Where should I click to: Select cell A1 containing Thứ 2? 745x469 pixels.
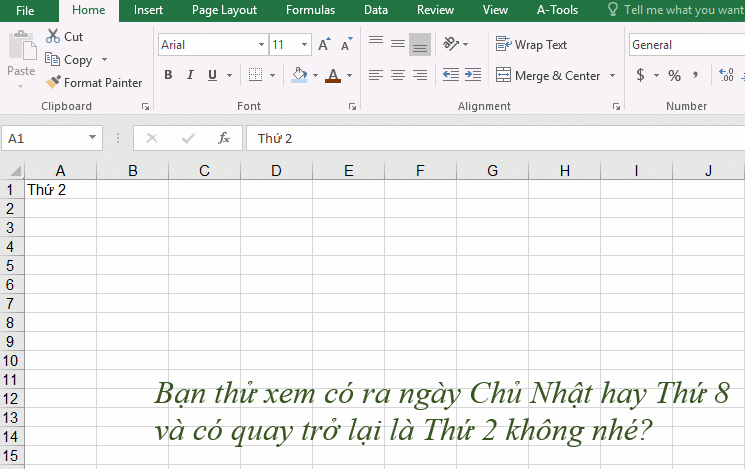[60, 189]
